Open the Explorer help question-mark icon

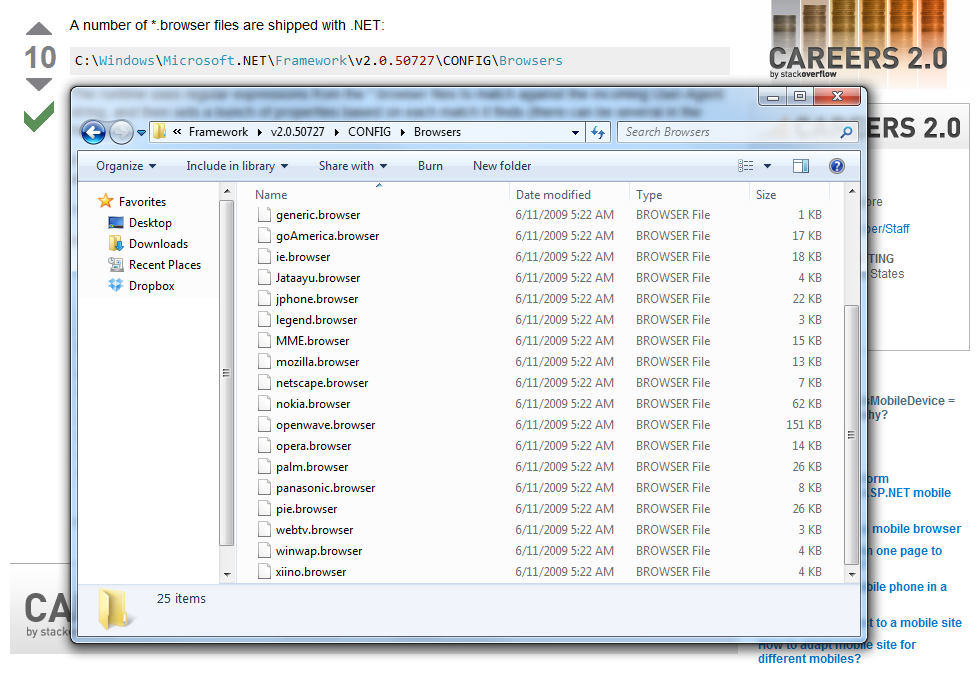pos(837,166)
